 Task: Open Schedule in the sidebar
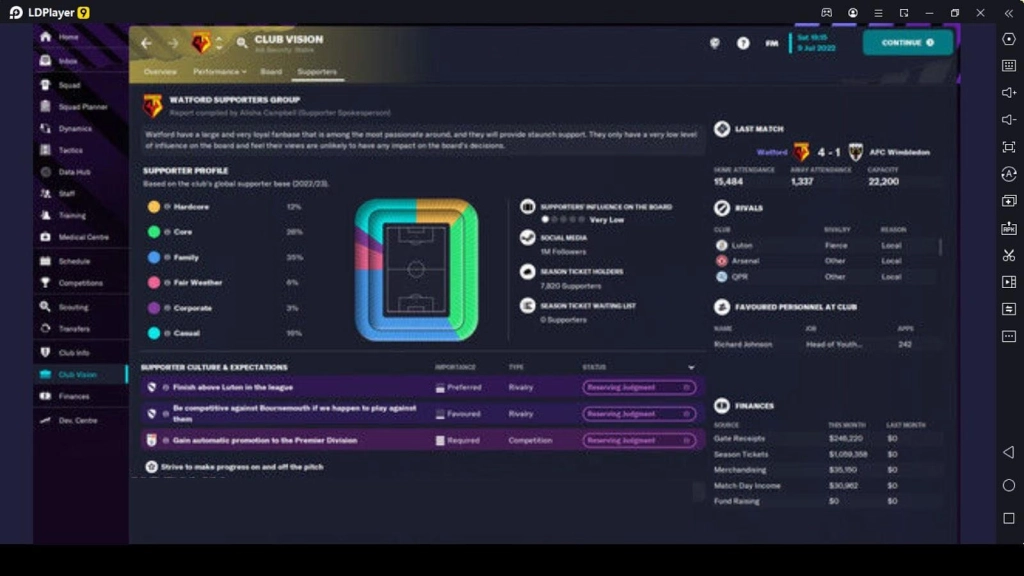tap(74, 261)
